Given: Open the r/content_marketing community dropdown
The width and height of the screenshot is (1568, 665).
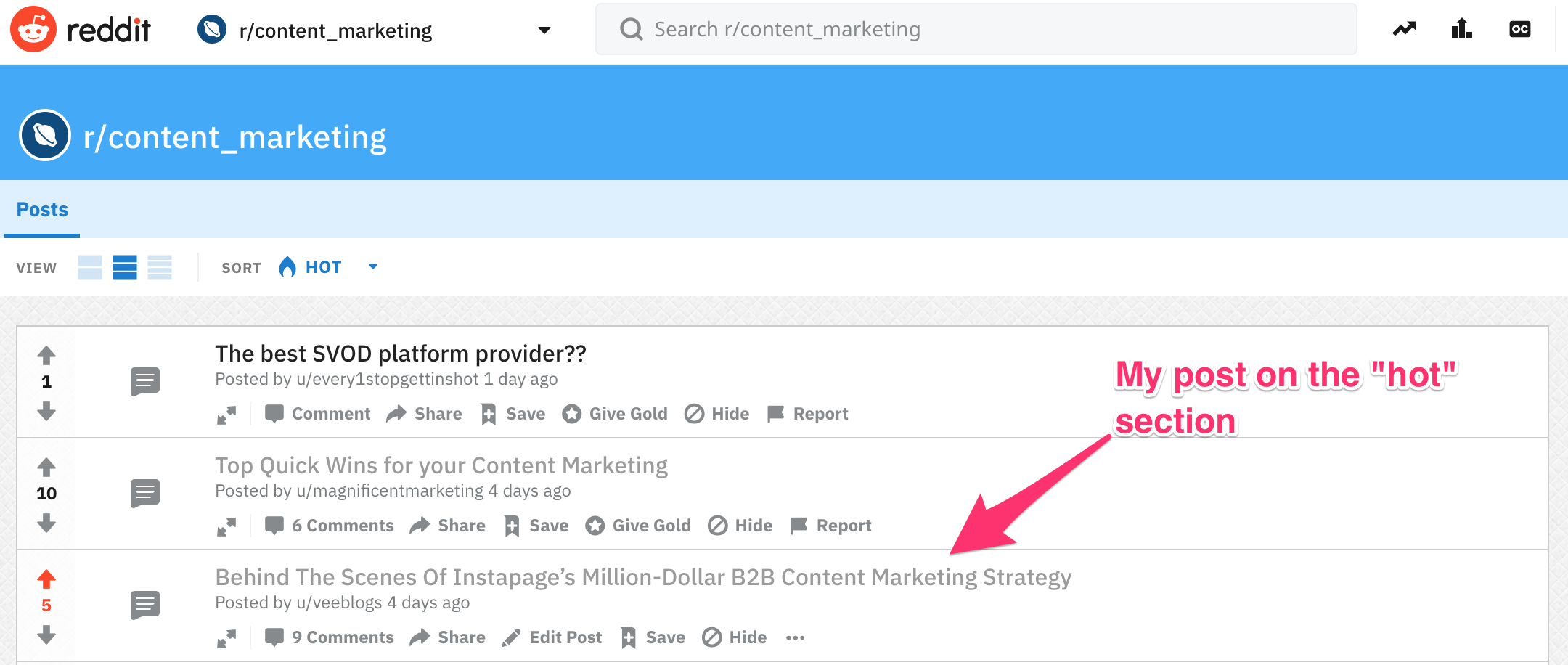Looking at the screenshot, I should click(544, 30).
